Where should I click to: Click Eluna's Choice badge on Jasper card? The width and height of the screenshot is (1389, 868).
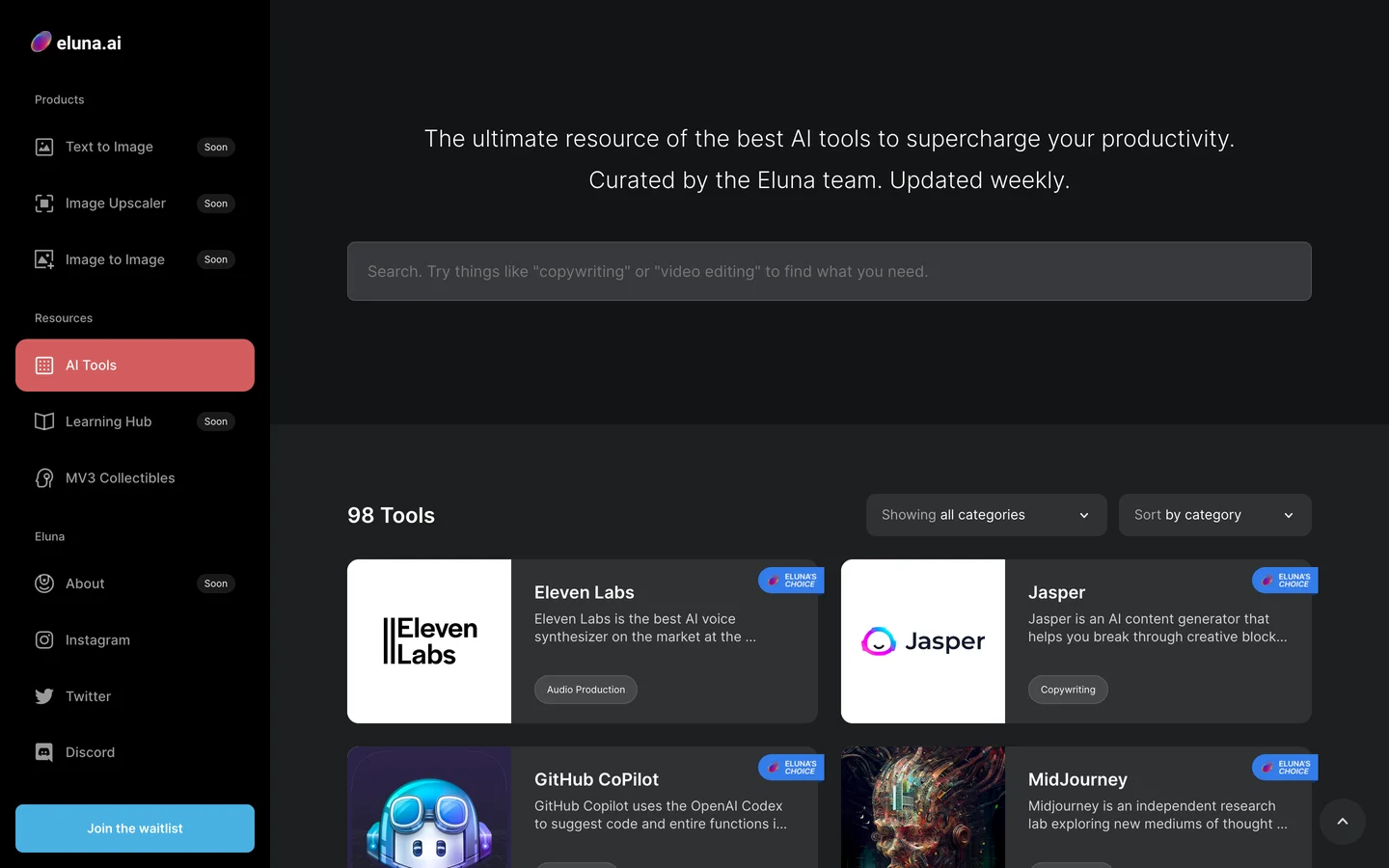pyautogui.click(x=1285, y=581)
